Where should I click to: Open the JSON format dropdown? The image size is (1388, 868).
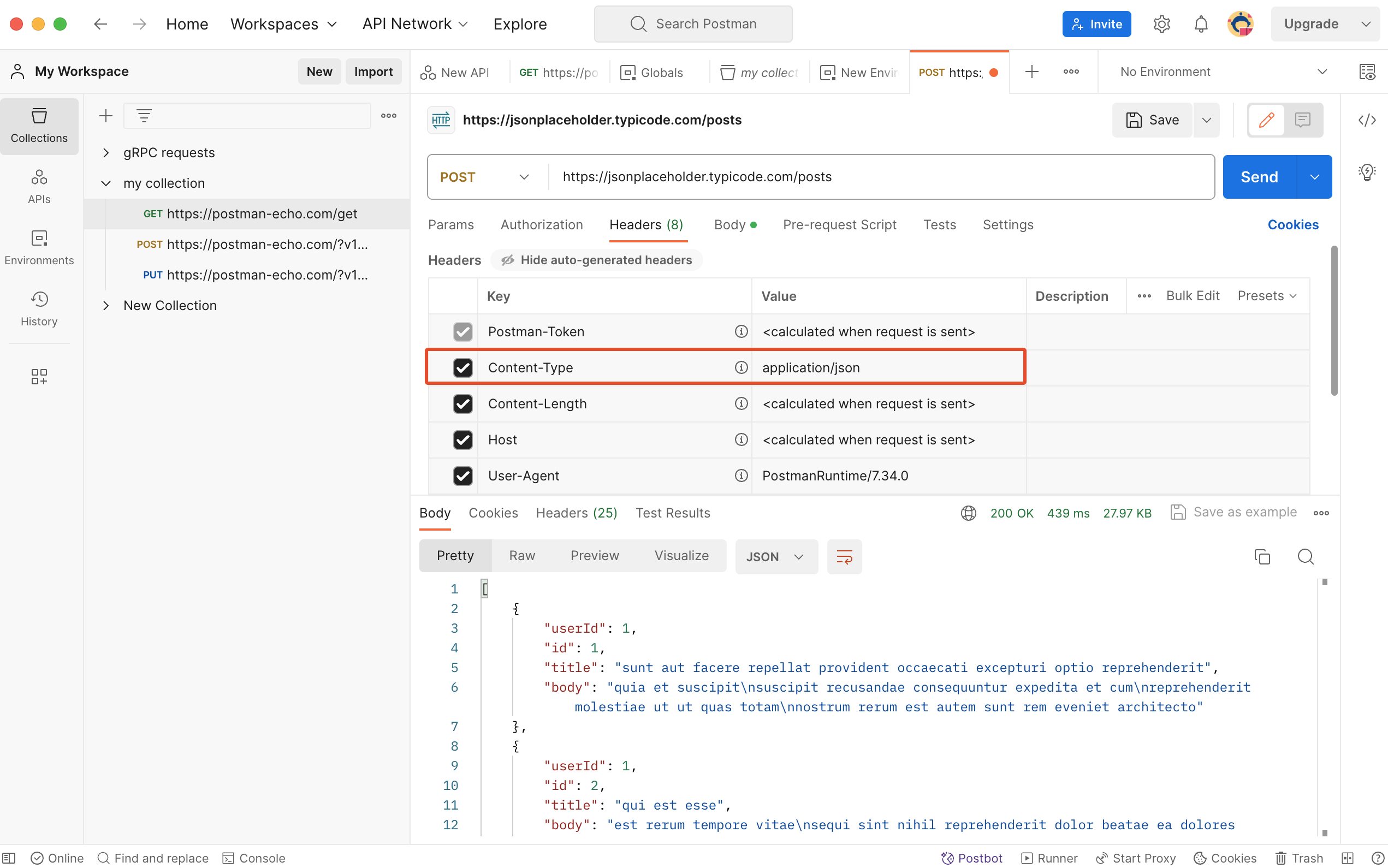(775, 556)
